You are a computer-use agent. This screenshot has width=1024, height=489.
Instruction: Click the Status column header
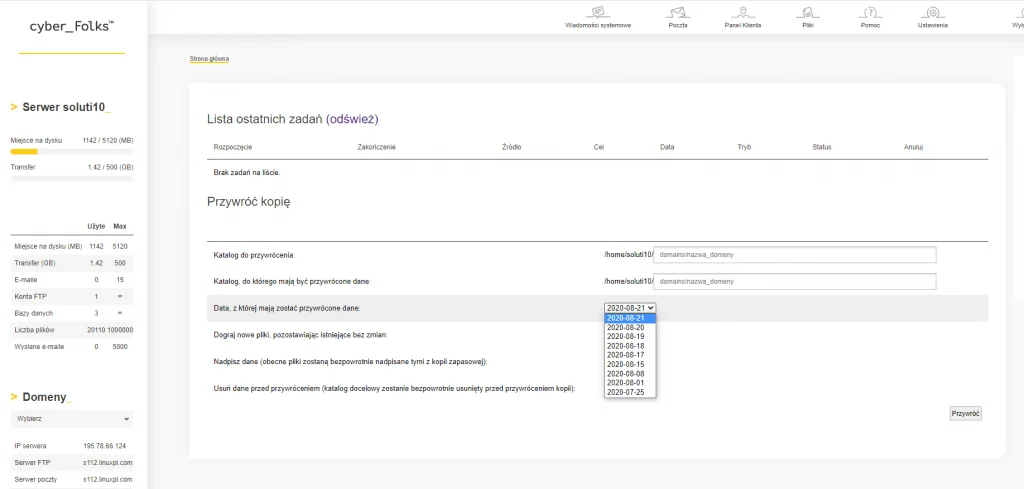(x=822, y=148)
